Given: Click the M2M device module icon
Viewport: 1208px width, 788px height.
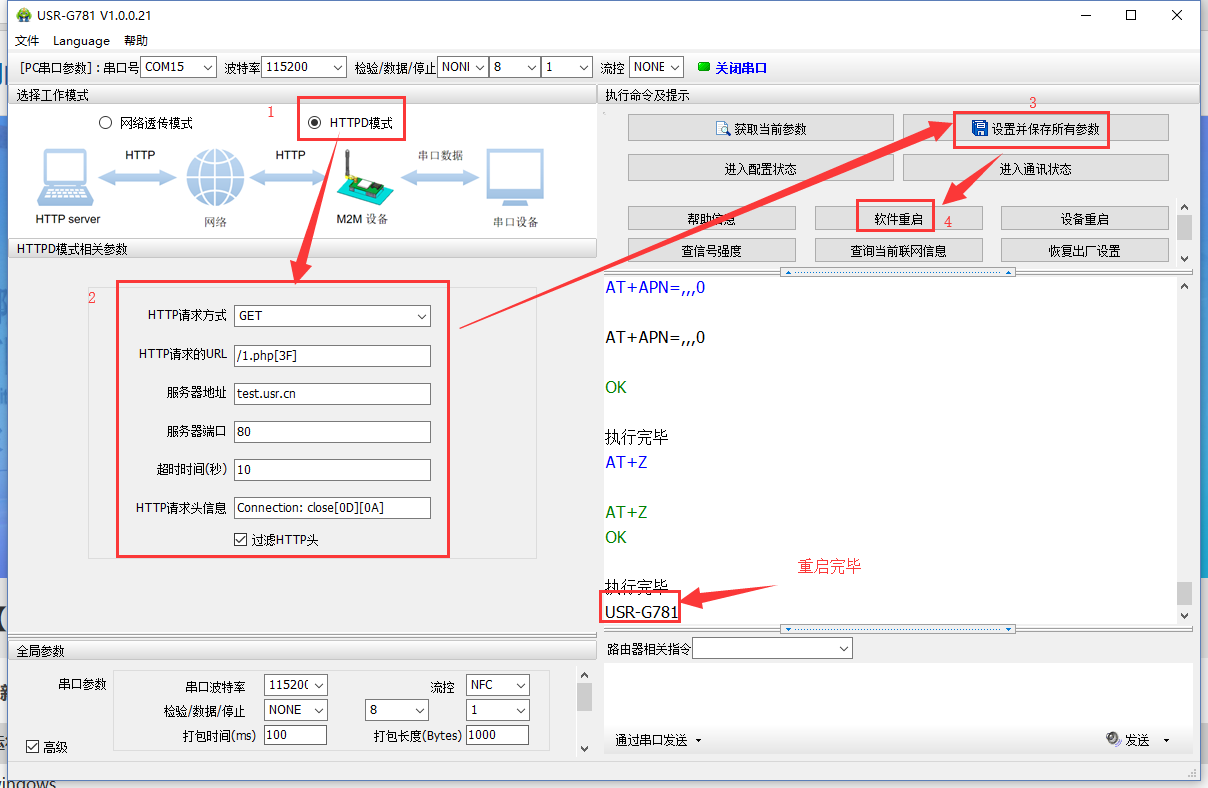Looking at the screenshot, I should coord(362,180).
